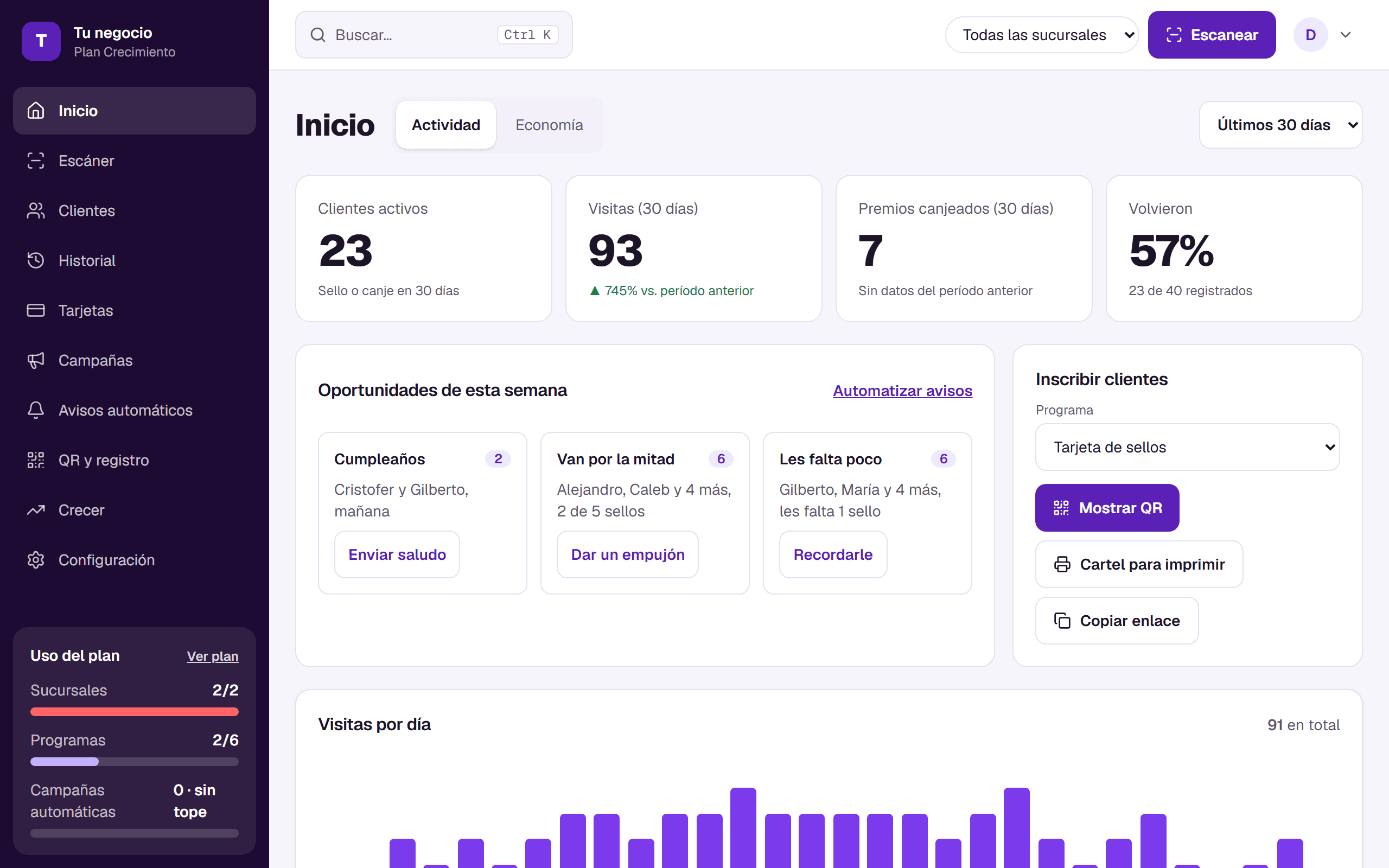Click "Gilberto, María y 4 más" text
The image size is (1389, 868).
click(x=860, y=489)
